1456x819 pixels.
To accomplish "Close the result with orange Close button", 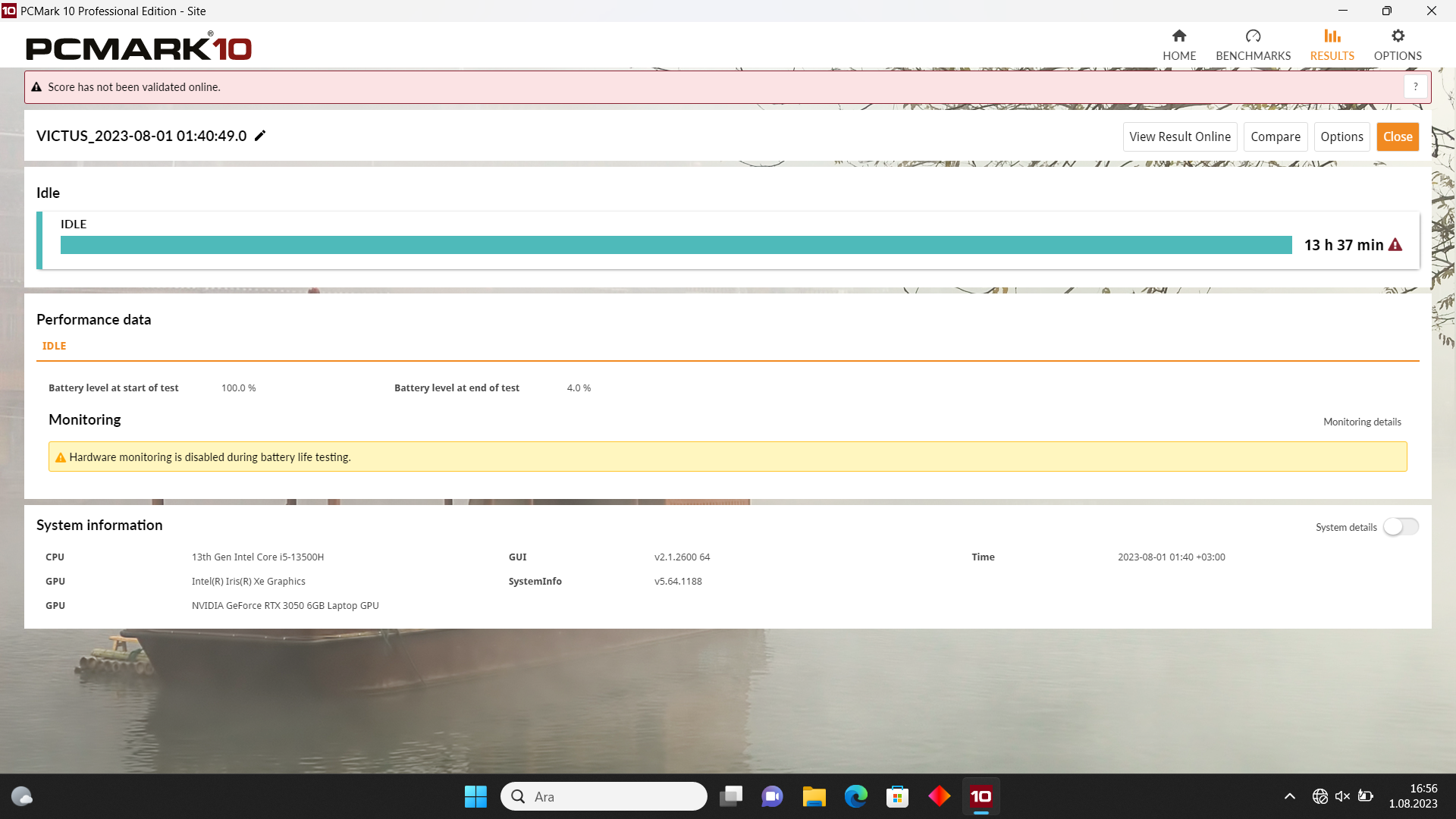I will point(1398,136).
